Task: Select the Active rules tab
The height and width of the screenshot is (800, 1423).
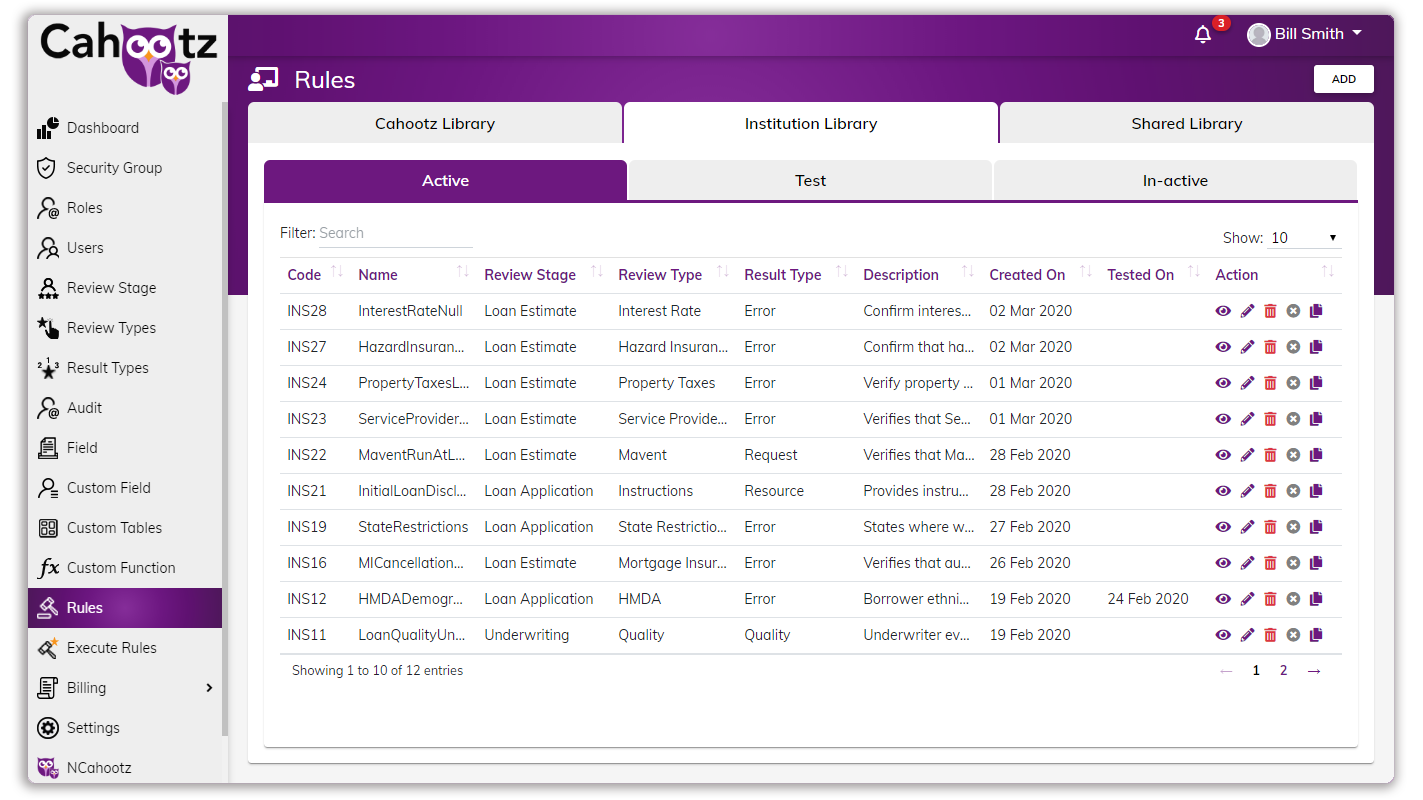Action: tap(445, 181)
